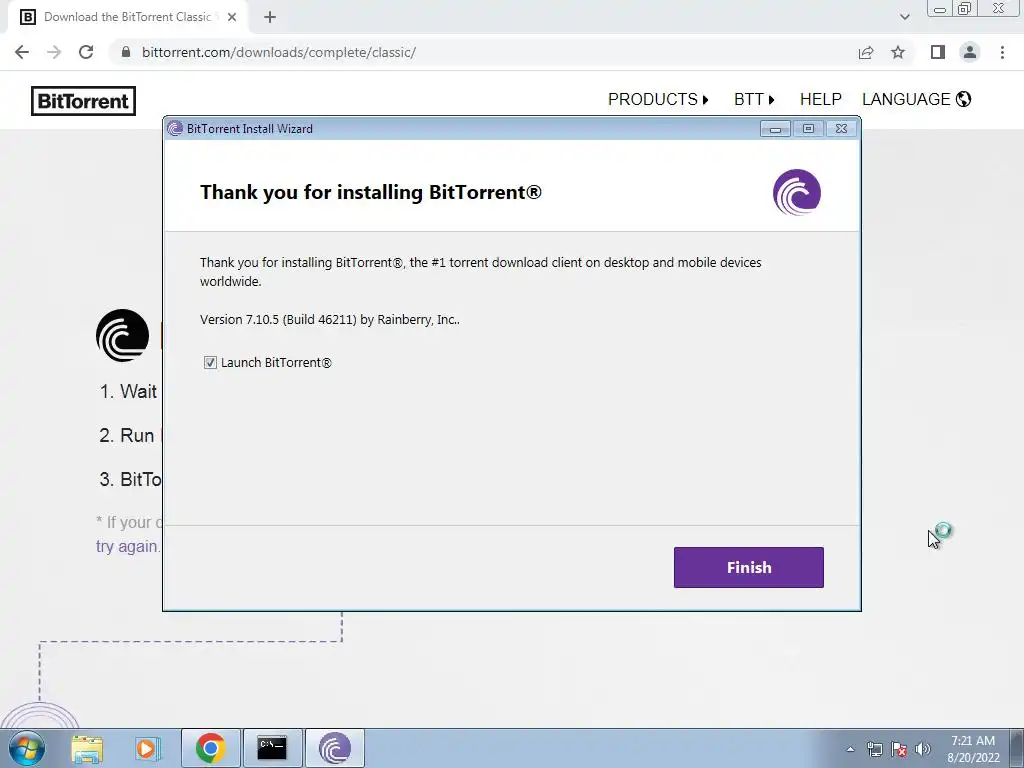Screen dimensions: 1024x768
Task: Show hidden system tray icons arrow
Action: [x=850, y=749]
